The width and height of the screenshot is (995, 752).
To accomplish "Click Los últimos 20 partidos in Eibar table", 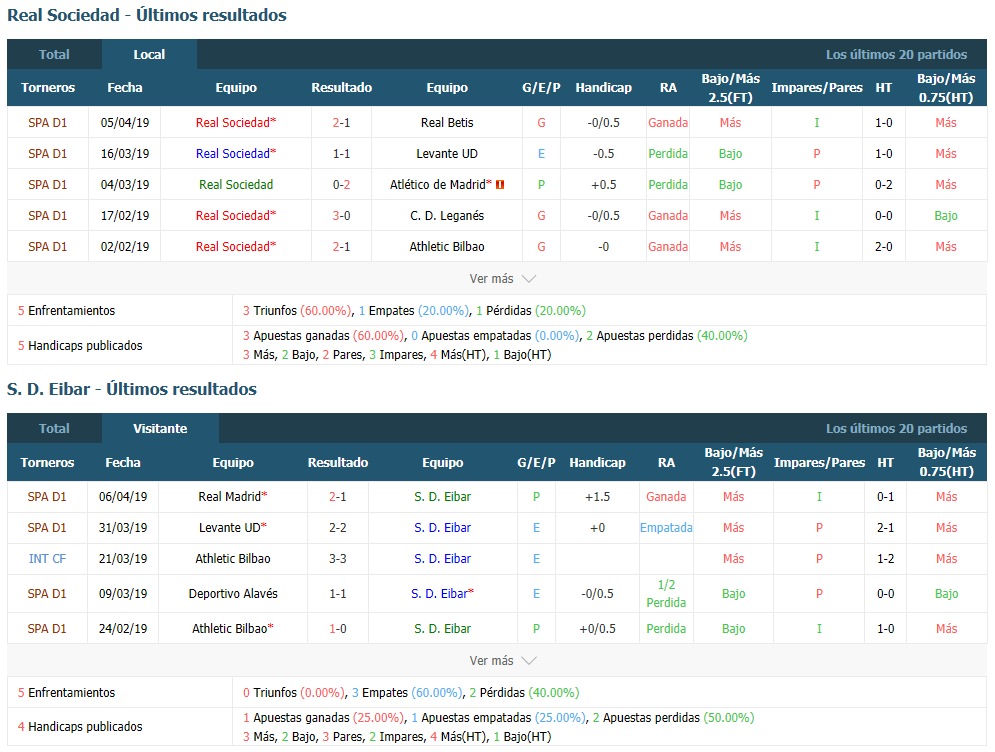I will [896, 428].
